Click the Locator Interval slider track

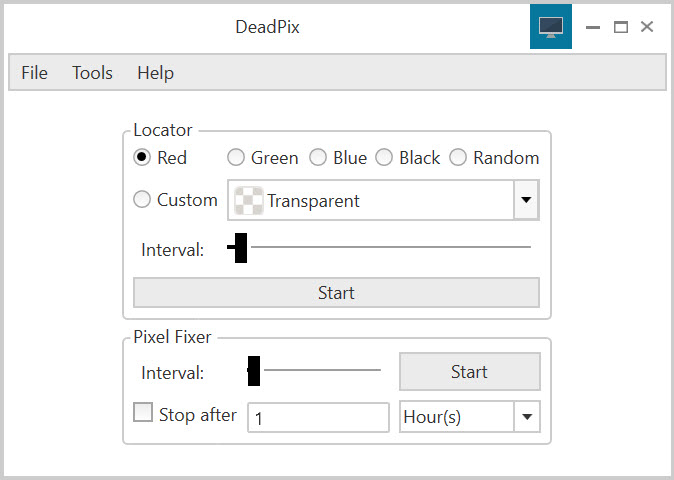click(x=379, y=247)
